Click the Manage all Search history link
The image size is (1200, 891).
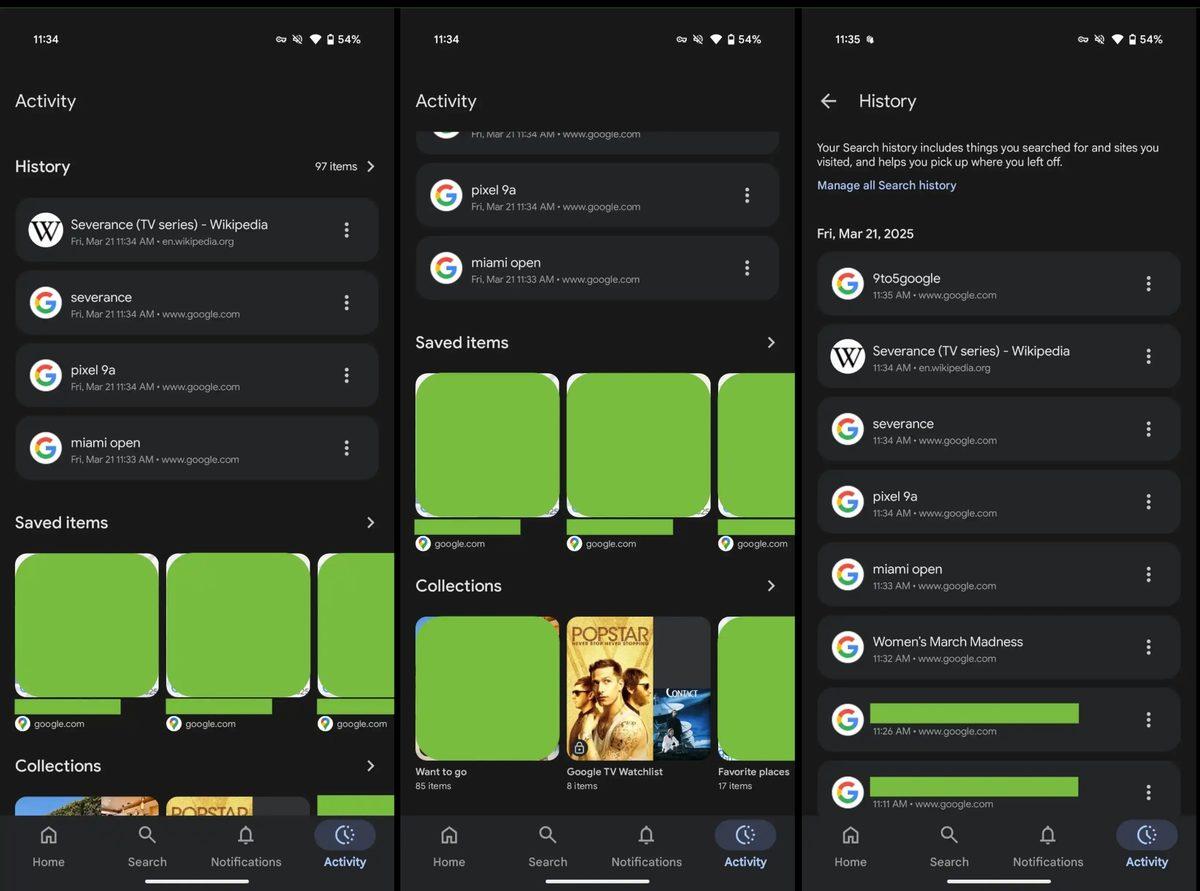(886, 185)
